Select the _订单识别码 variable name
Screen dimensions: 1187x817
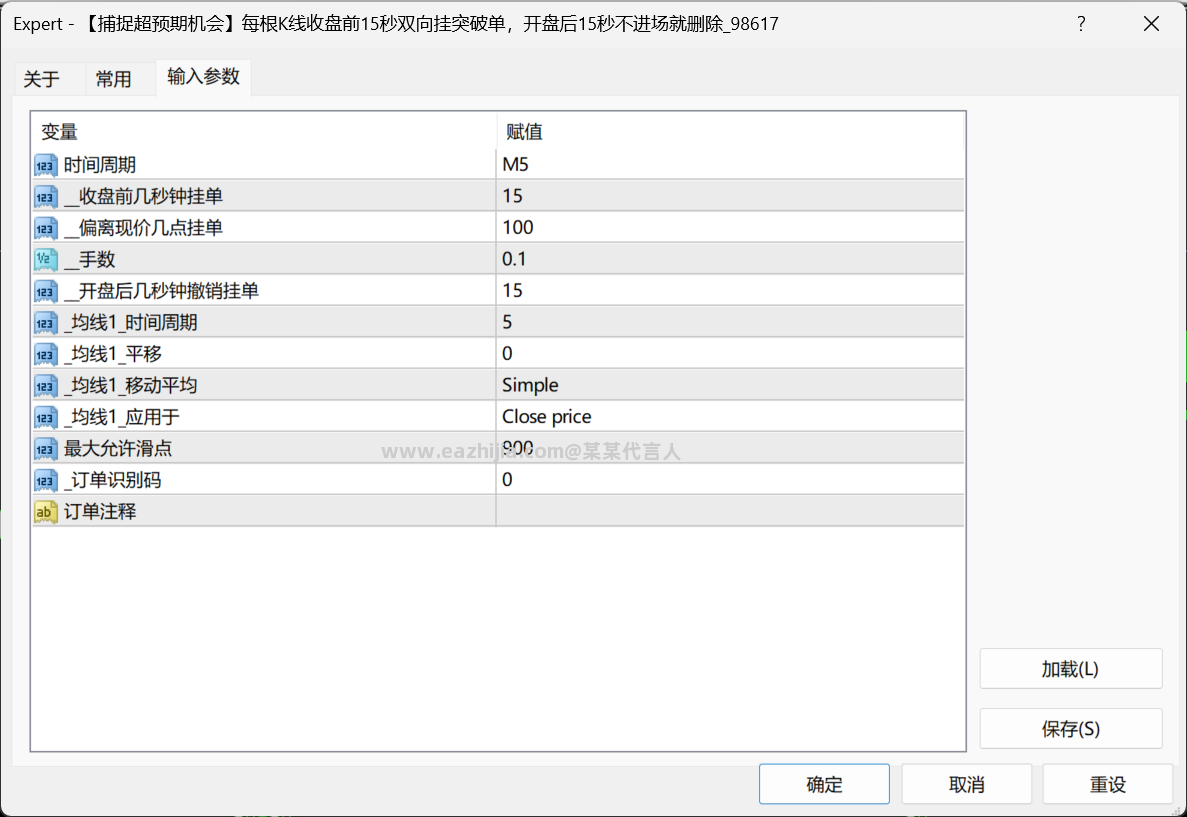pos(113,481)
